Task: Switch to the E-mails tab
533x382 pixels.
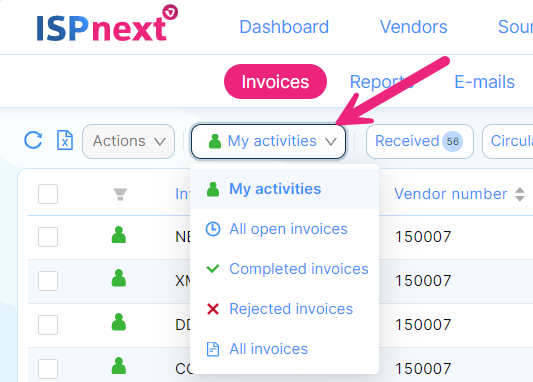Action: (x=484, y=82)
